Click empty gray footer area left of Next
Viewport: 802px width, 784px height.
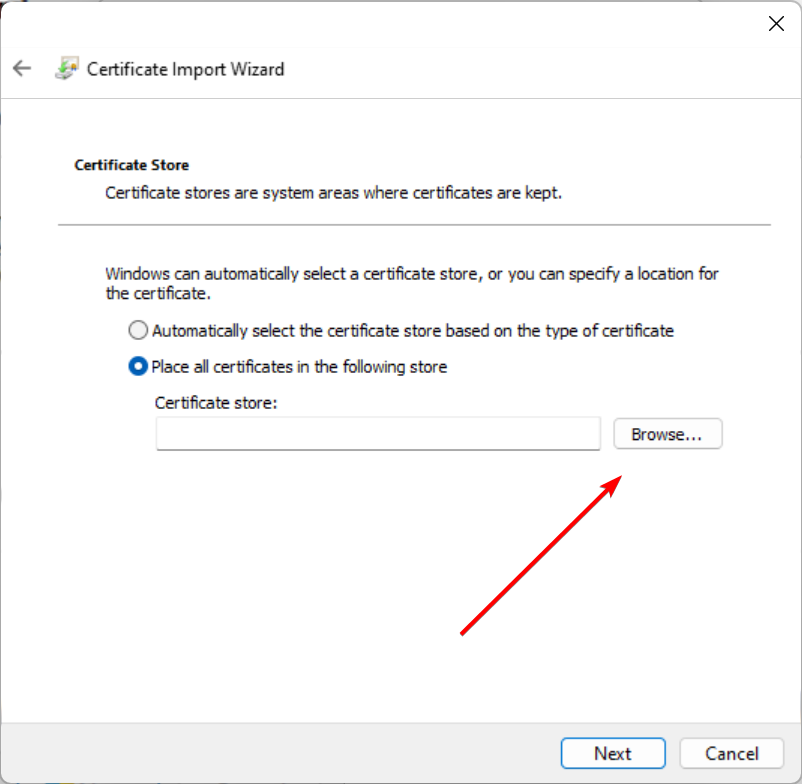pyautogui.click(x=281, y=753)
